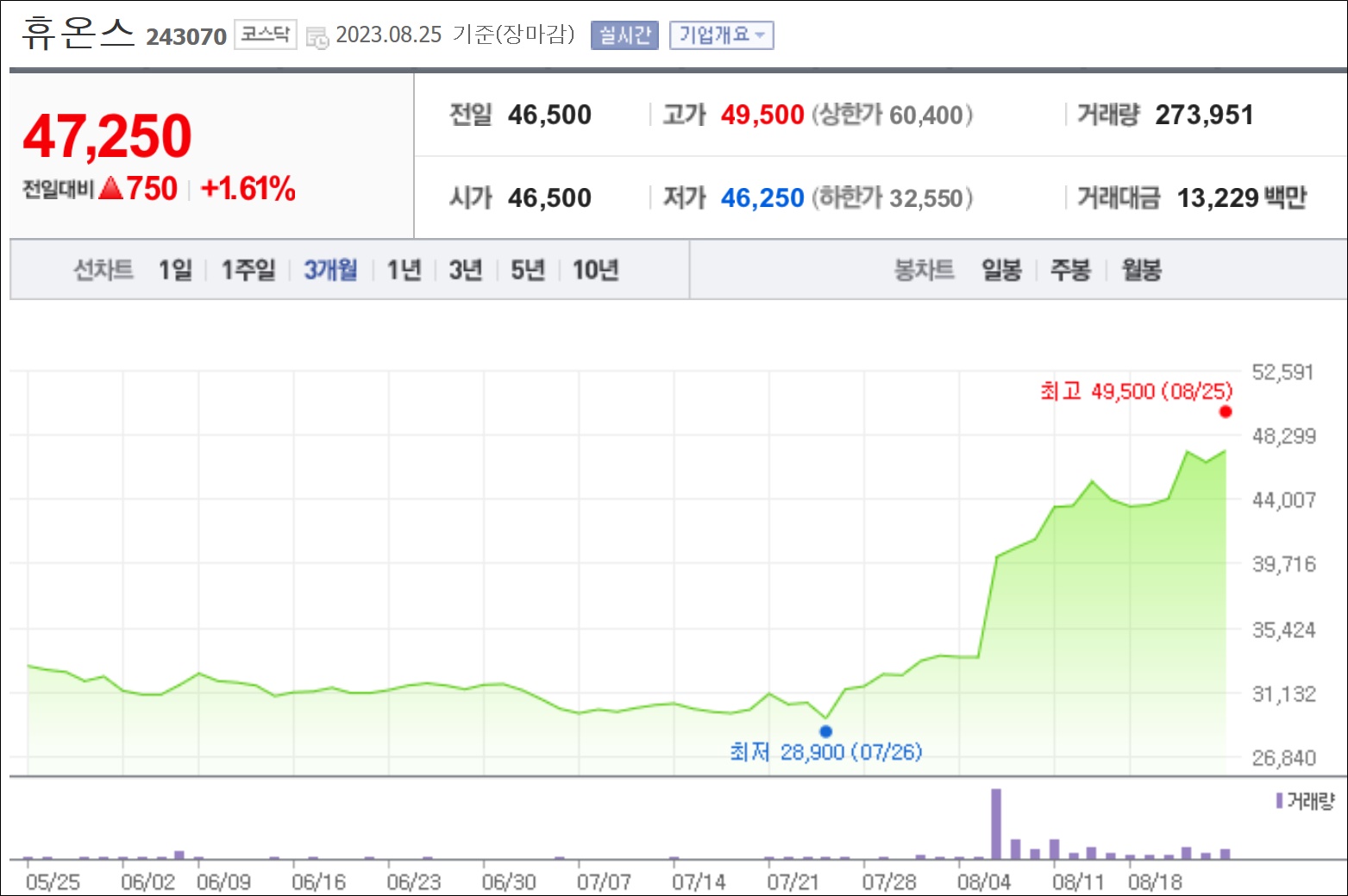Click the 고가 value 49,500
This screenshot has width=1348, height=896.
762,115
